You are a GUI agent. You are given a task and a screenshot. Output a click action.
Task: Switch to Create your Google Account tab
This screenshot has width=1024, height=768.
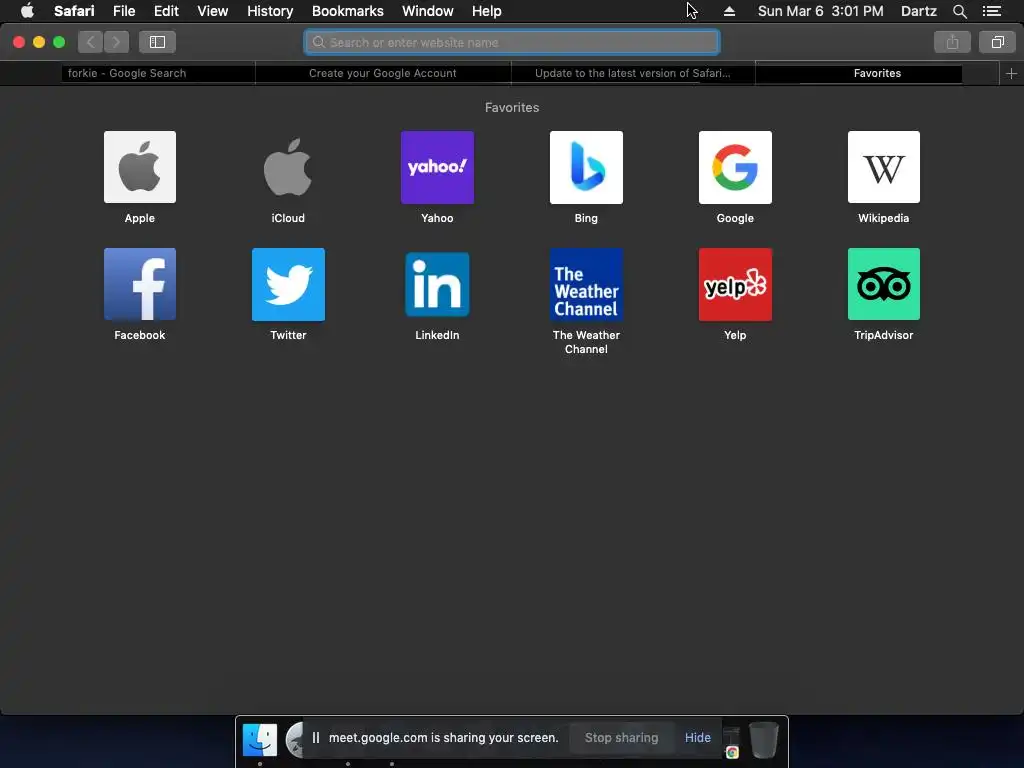[383, 73]
